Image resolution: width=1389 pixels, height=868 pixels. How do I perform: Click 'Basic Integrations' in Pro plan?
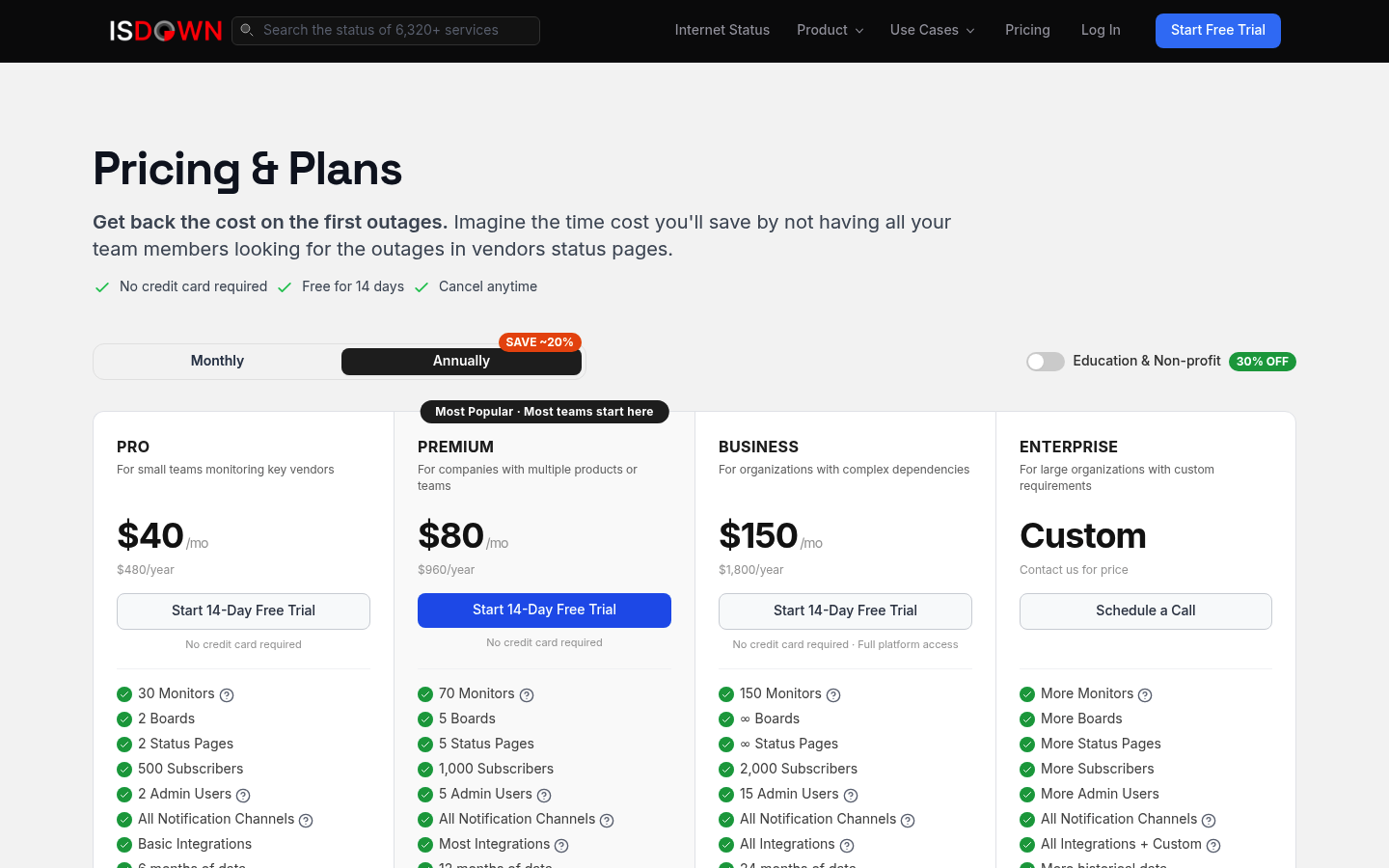tap(195, 845)
